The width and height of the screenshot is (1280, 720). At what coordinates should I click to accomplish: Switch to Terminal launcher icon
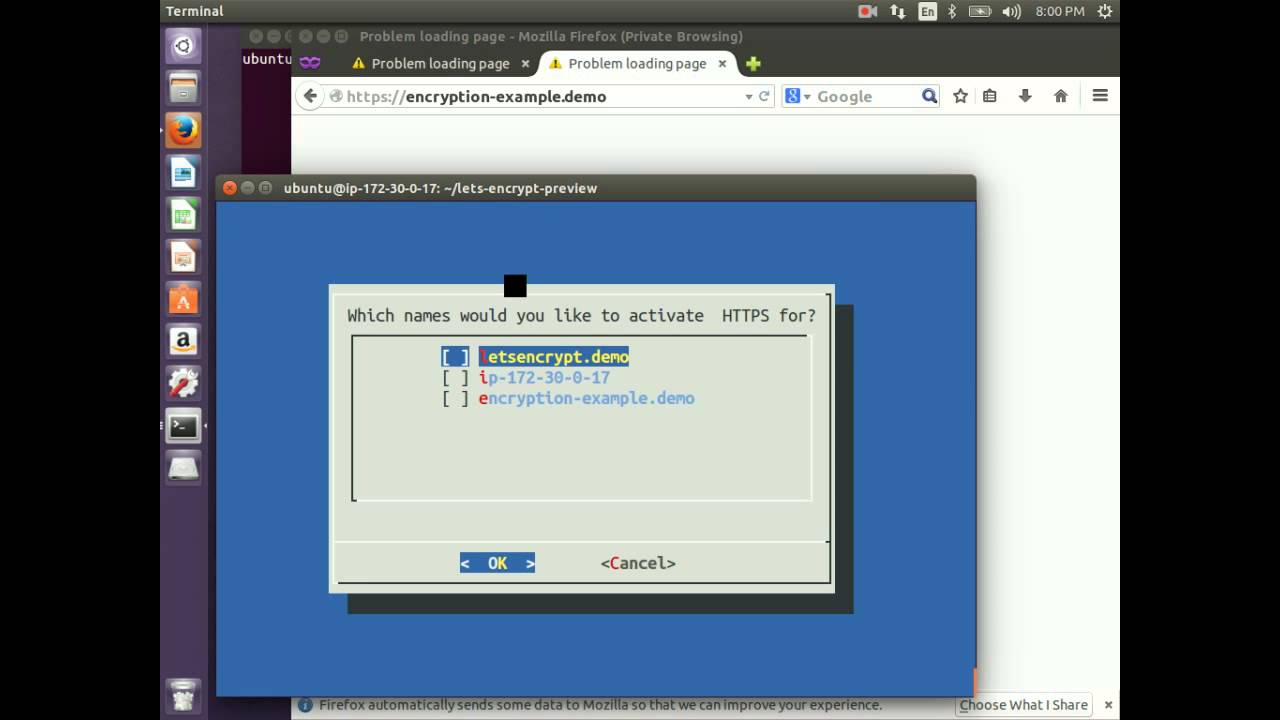183,426
